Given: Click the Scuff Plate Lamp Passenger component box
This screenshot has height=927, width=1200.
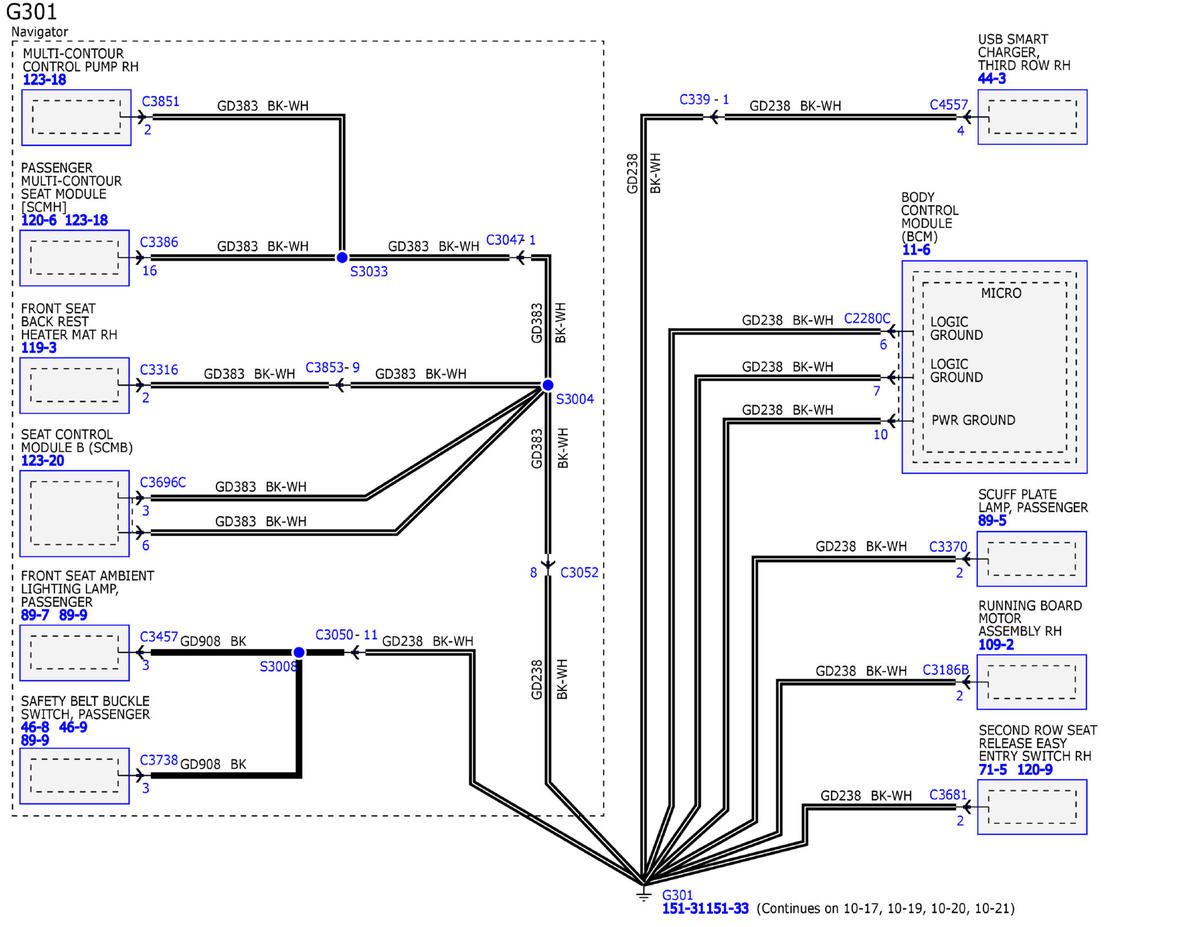Looking at the screenshot, I should 1032,558.
